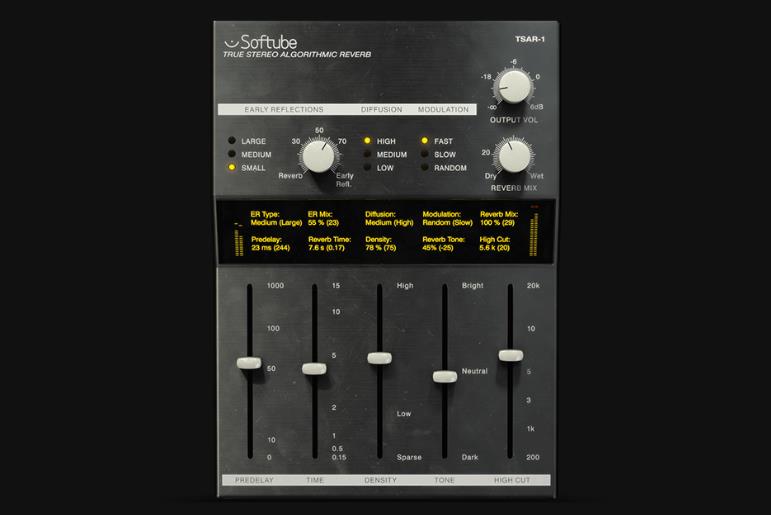The height and width of the screenshot is (515, 771).
Task: Click the TSAR-1 product label
Action: tap(530, 39)
